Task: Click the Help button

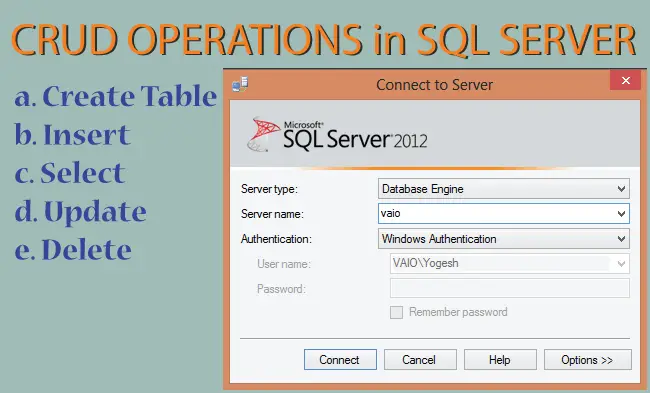Action: click(x=500, y=359)
